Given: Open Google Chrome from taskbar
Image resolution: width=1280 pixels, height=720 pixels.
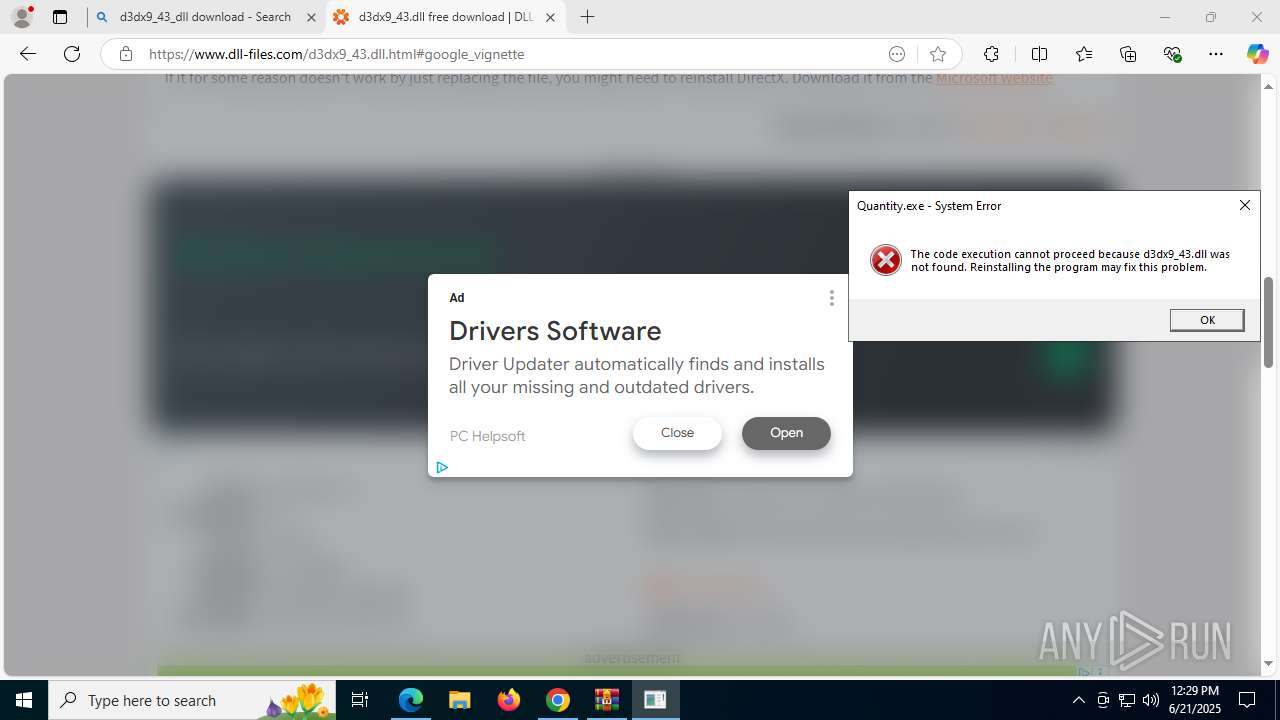Looking at the screenshot, I should [x=558, y=700].
